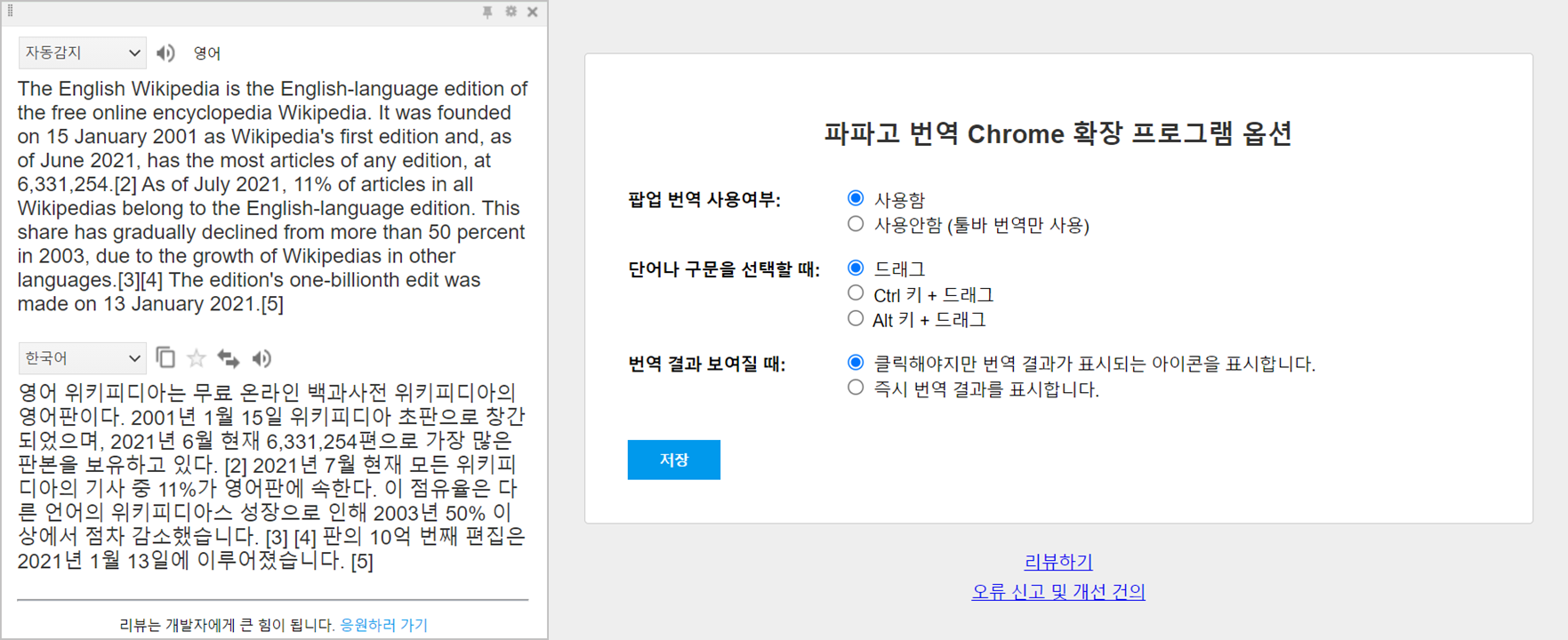
Task: Click the 팝업 번역 사용여부 label
Action: point(704,200)
